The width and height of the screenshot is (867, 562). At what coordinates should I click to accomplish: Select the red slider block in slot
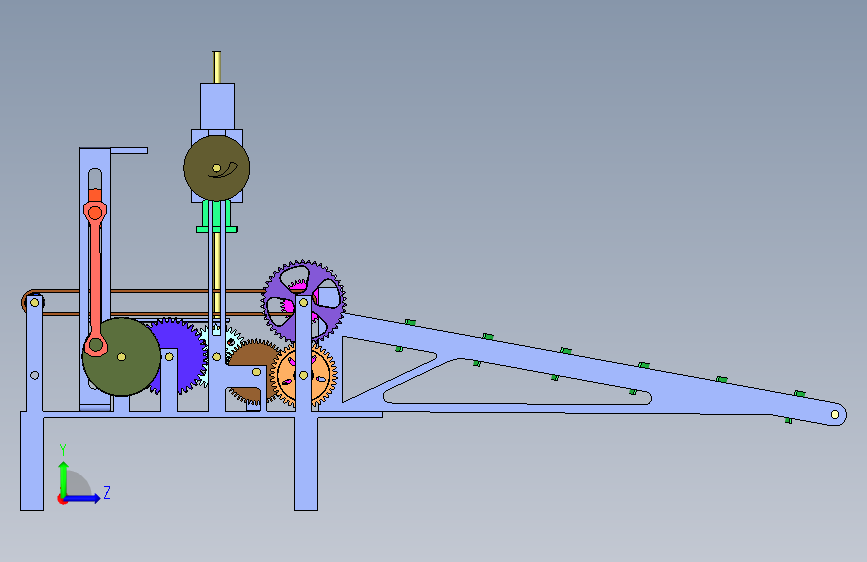coord(95,196)
